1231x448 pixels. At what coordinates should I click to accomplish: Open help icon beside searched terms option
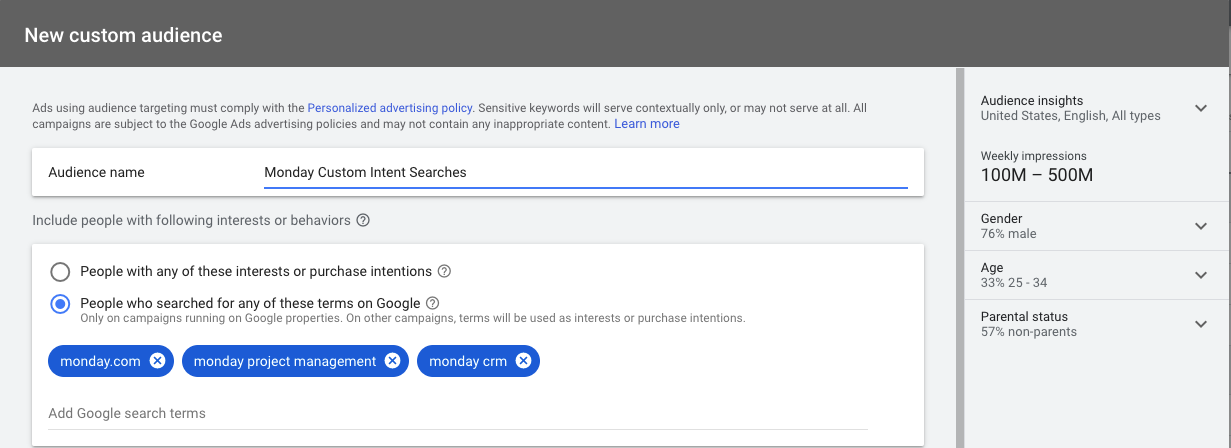432,303
